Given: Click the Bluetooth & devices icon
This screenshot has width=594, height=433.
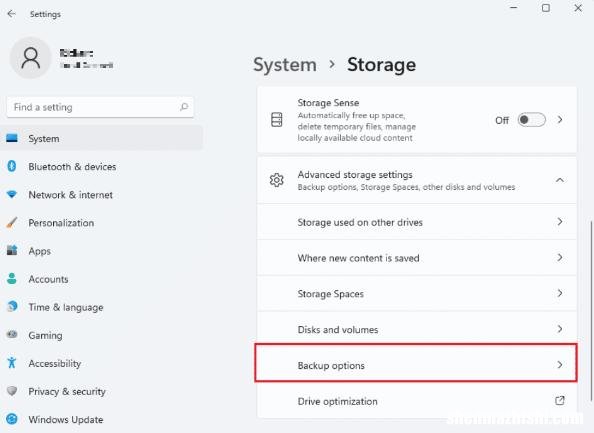Looking at the screenshot, I should pyautogui.click(x=12, y=166).
